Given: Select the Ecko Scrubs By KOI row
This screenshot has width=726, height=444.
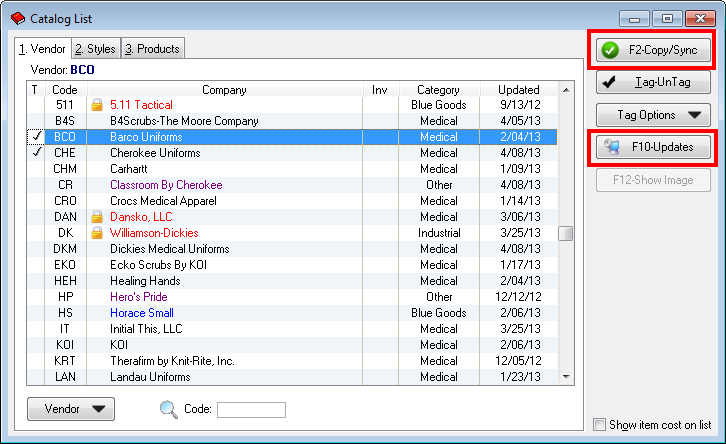Looking at the screenshot, I should [292, 265].
